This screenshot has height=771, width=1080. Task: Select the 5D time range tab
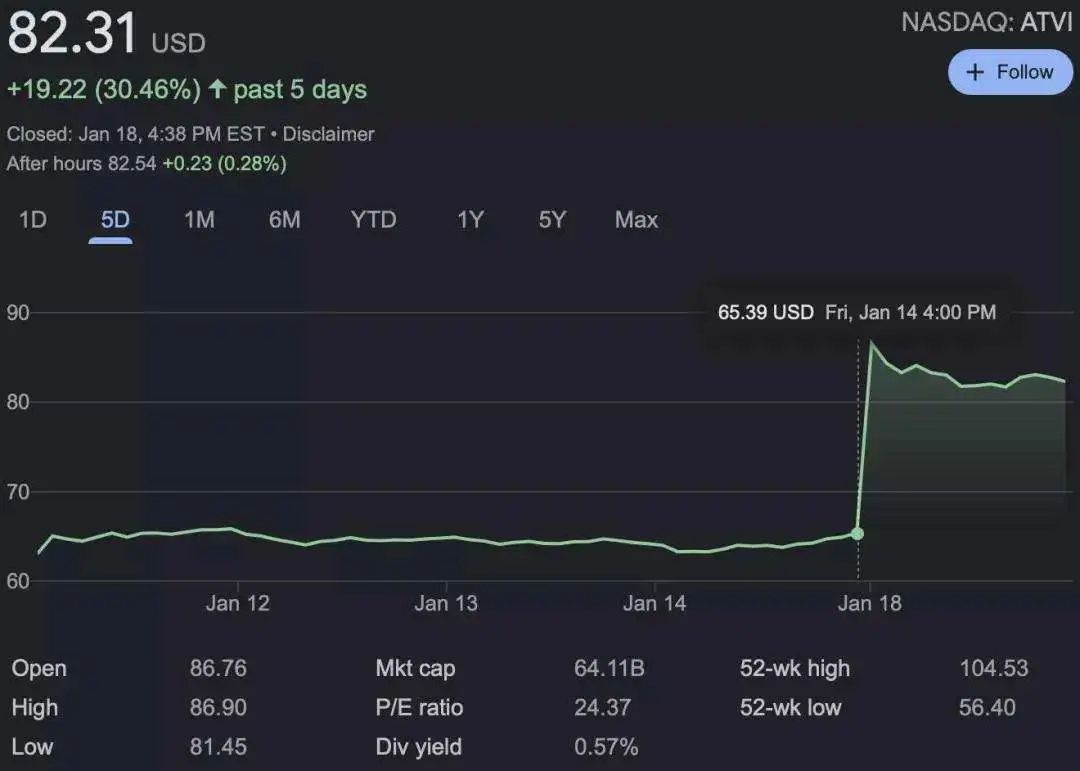(x=115, y=220)
